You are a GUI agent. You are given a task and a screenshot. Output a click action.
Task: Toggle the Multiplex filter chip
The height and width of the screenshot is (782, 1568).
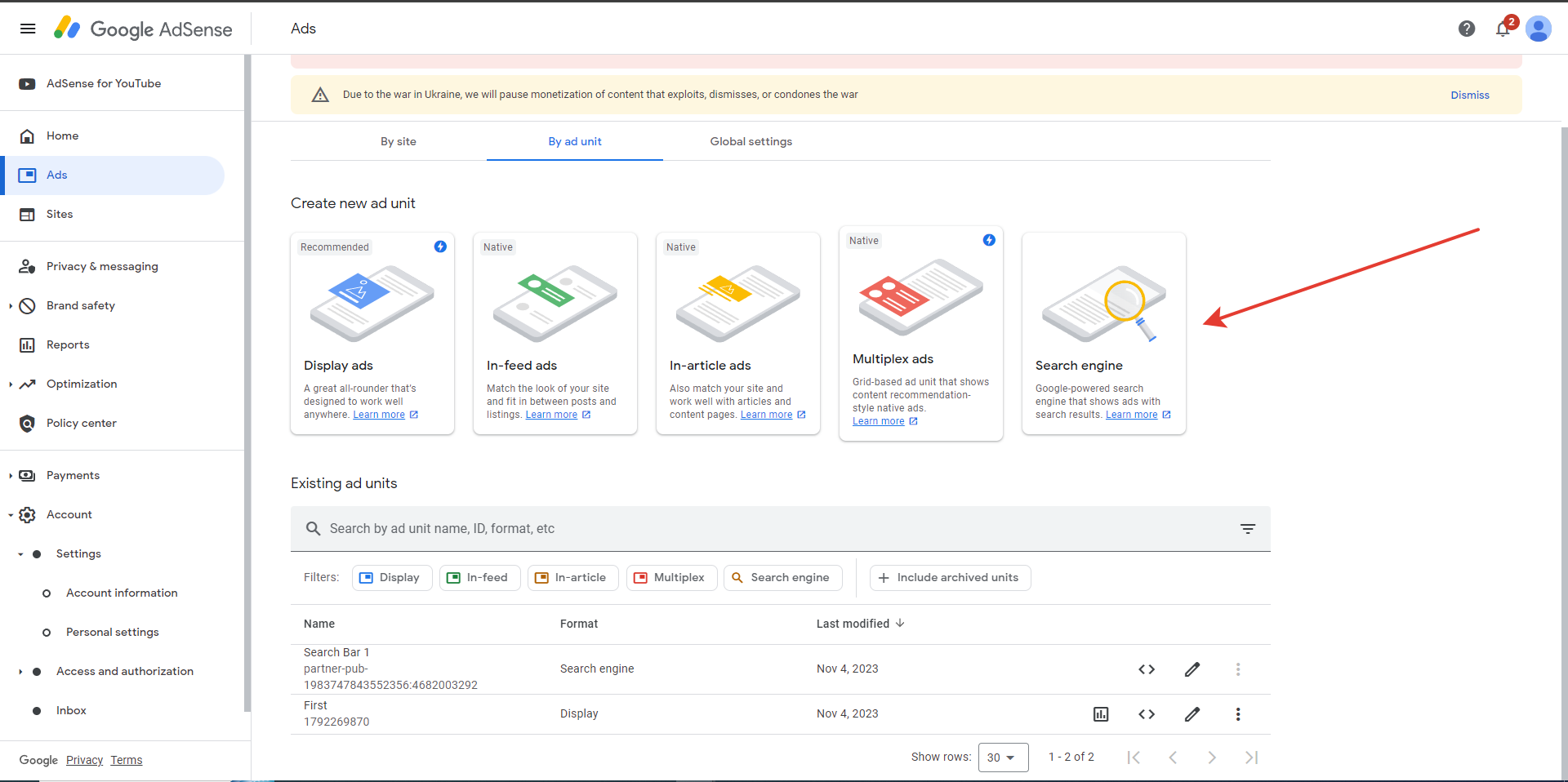coord(672,578)
